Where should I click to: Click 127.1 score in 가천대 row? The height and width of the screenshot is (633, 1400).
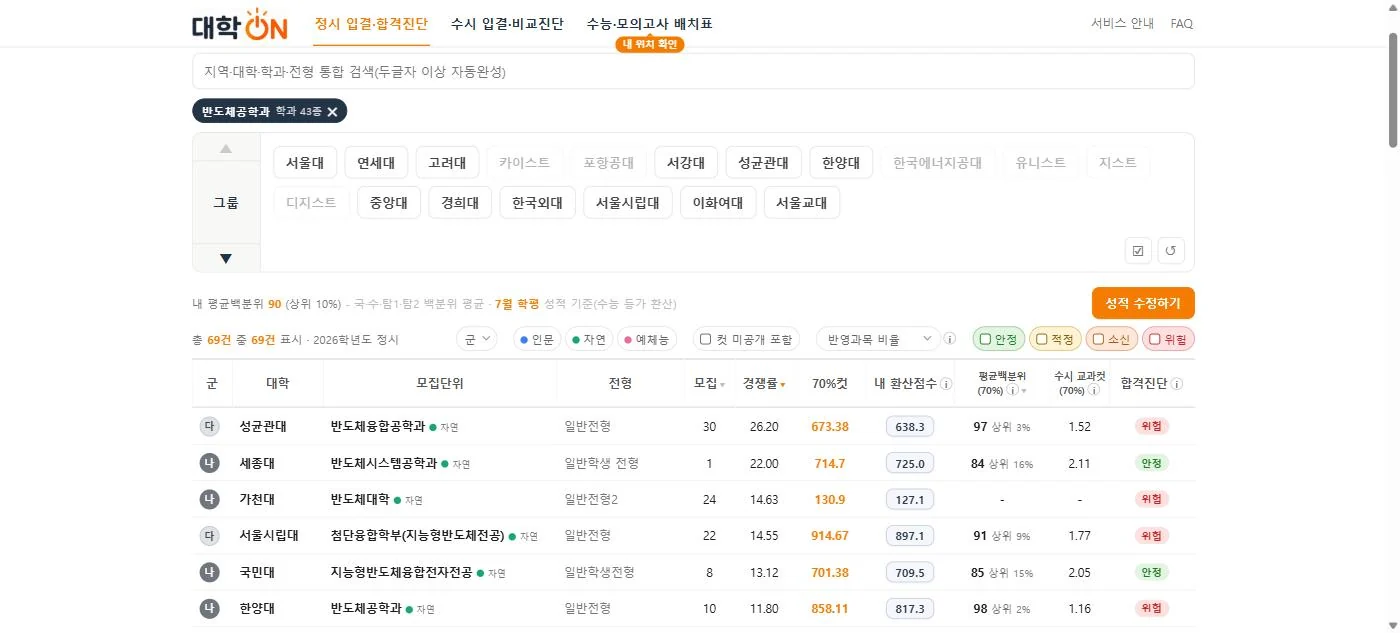(910, 499)
